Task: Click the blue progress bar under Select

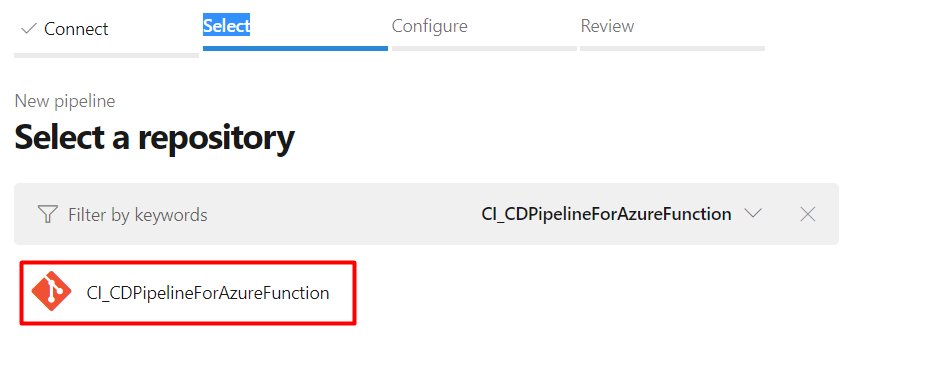Action: pos(295,49)
